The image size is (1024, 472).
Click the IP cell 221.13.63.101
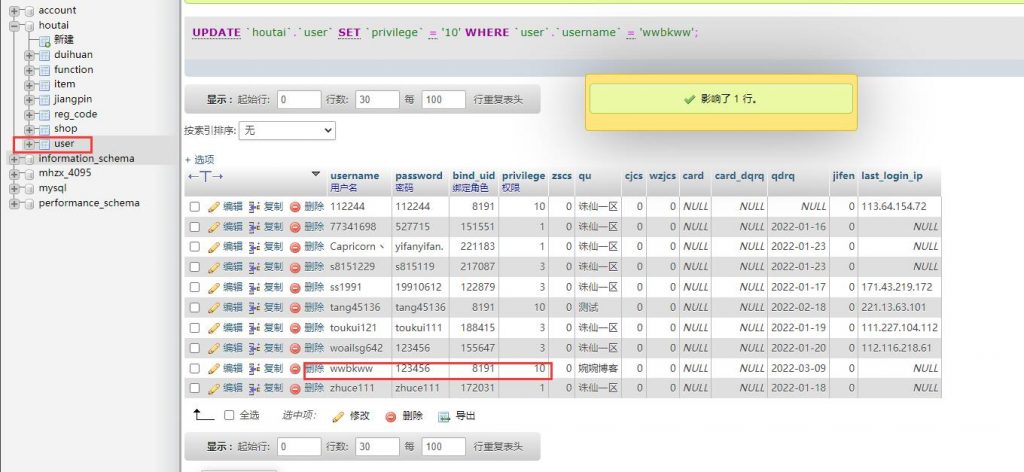pos(893,307)
